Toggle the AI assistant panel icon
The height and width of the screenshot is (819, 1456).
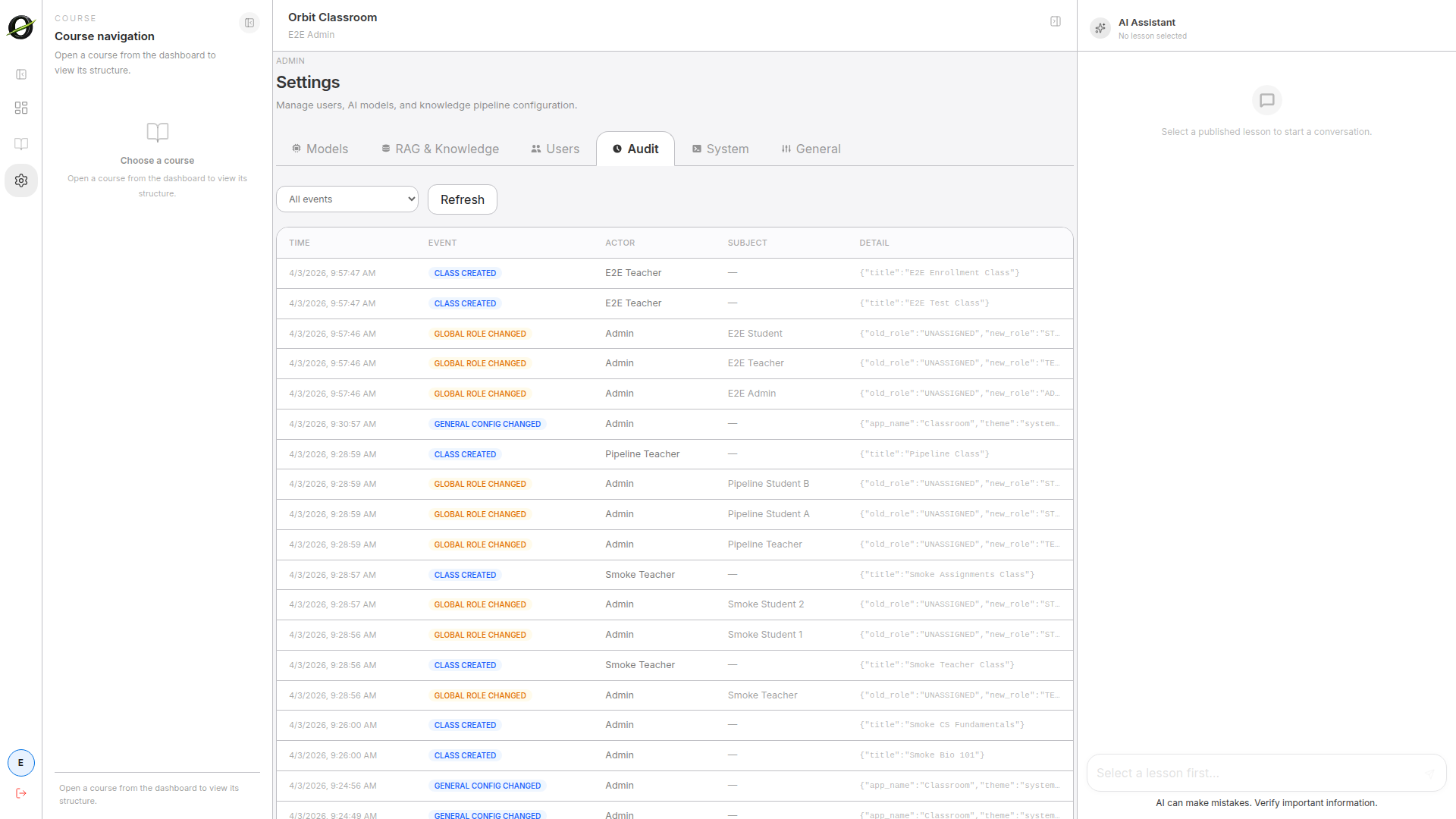(1056, 21)
